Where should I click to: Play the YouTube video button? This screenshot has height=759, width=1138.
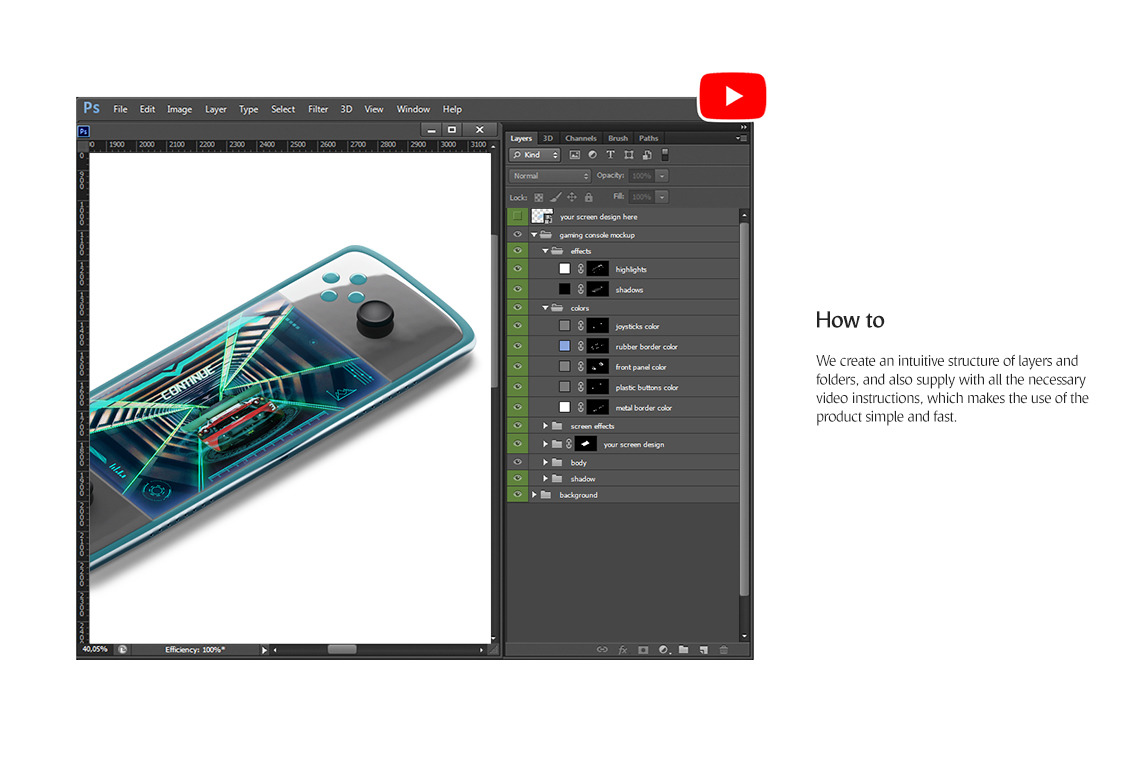tap(732, 95)
